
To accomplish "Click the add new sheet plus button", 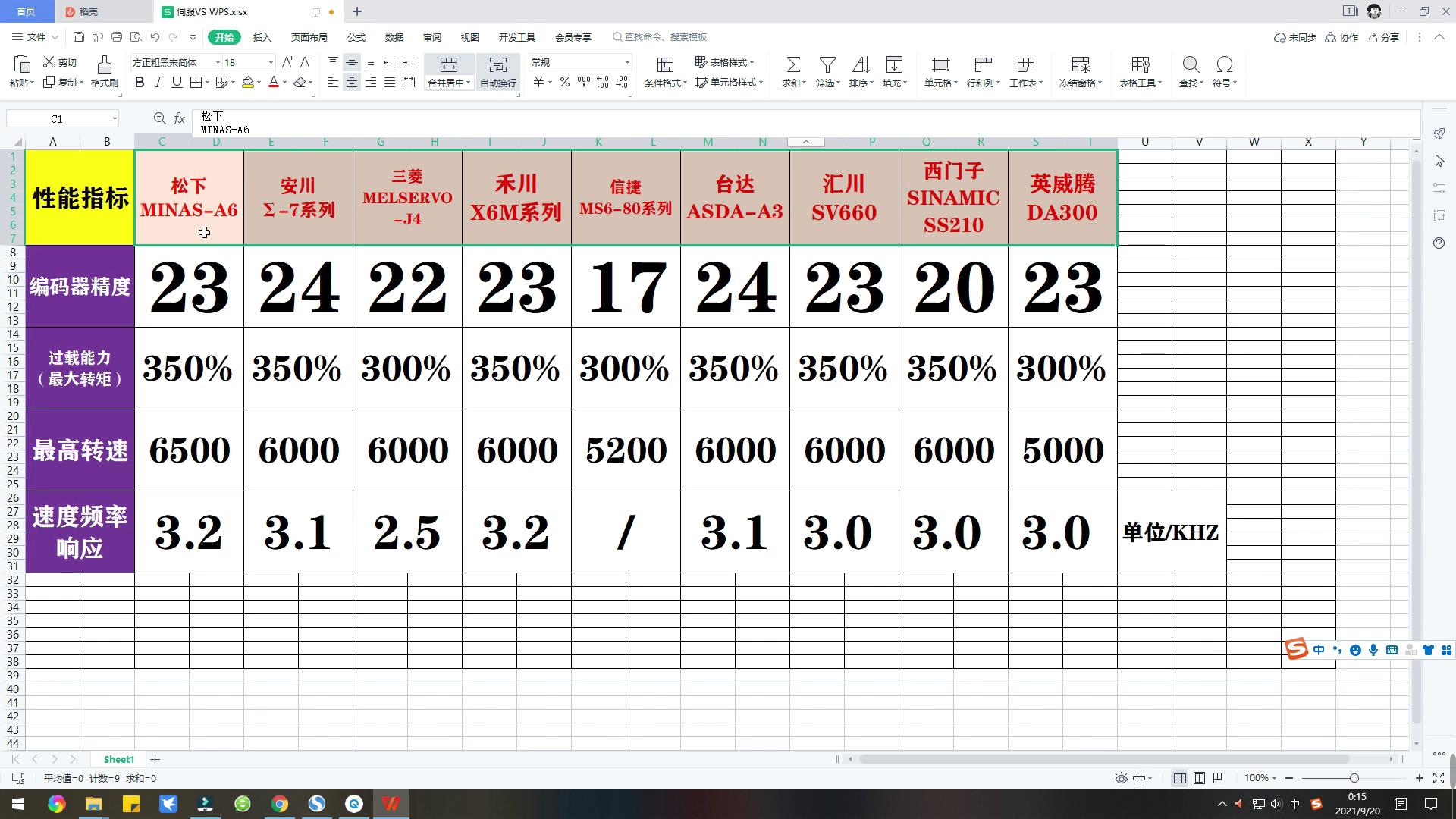I will (x=155, y=759).
